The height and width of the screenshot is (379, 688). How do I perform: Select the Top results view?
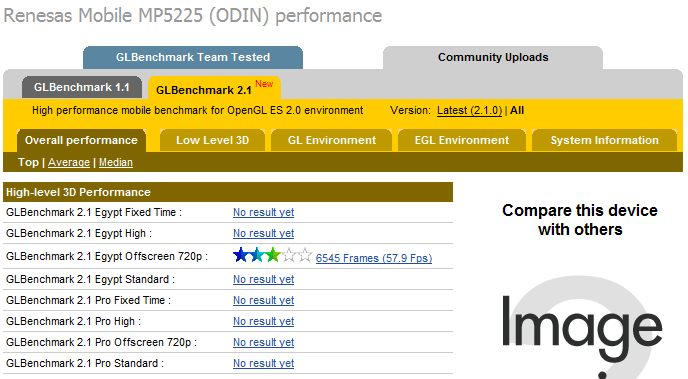(x=28, y=162)
